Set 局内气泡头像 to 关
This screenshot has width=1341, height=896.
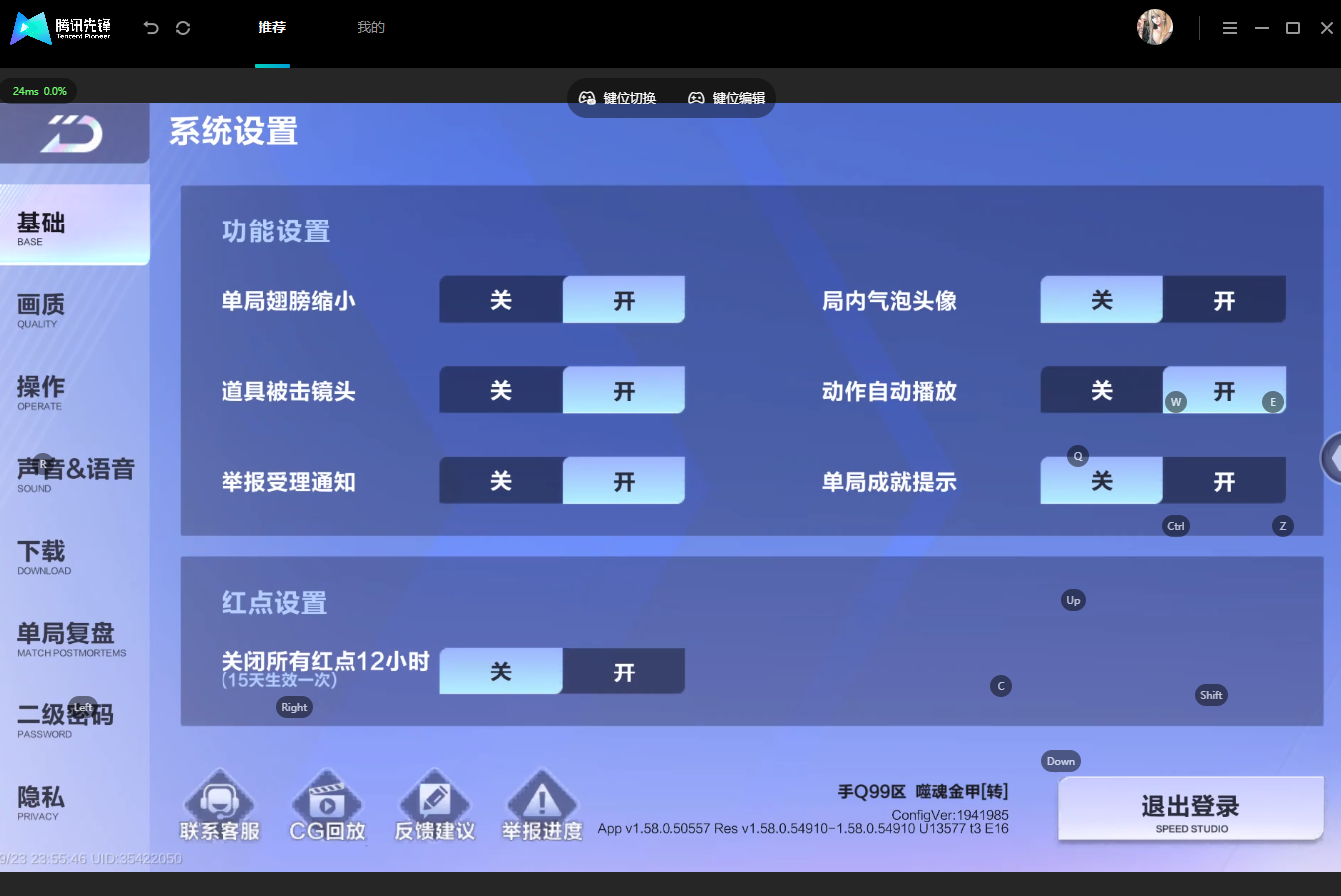1102,300
